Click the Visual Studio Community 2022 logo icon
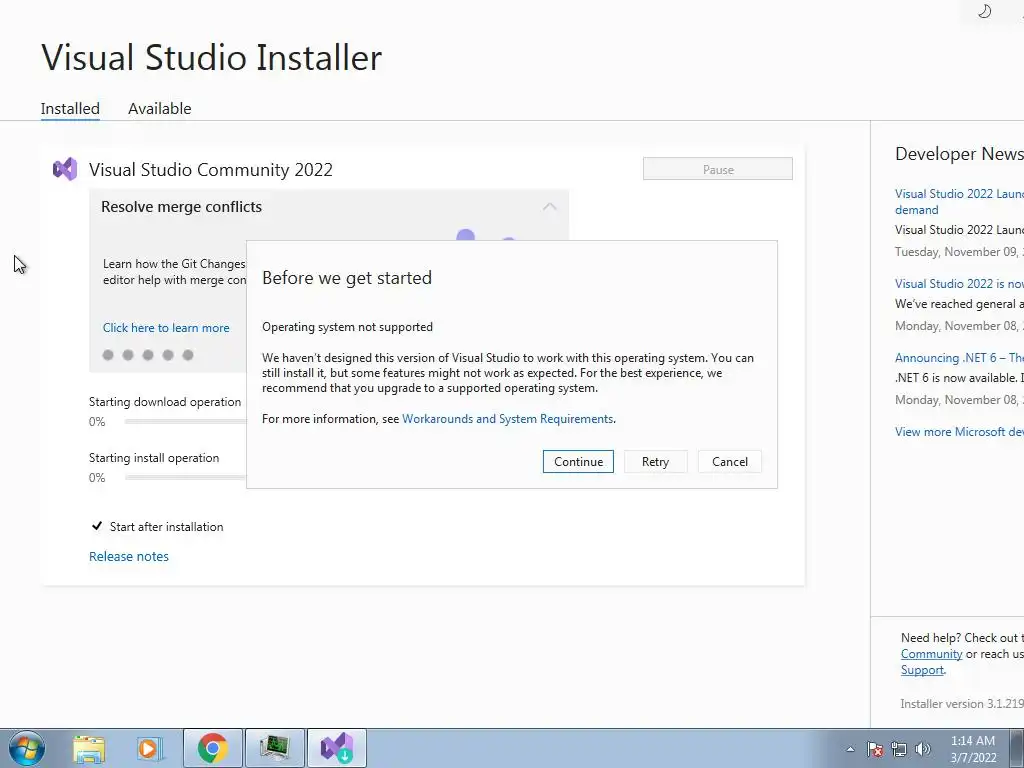This screenshot has height=768, width=1024. coord(65,170)
